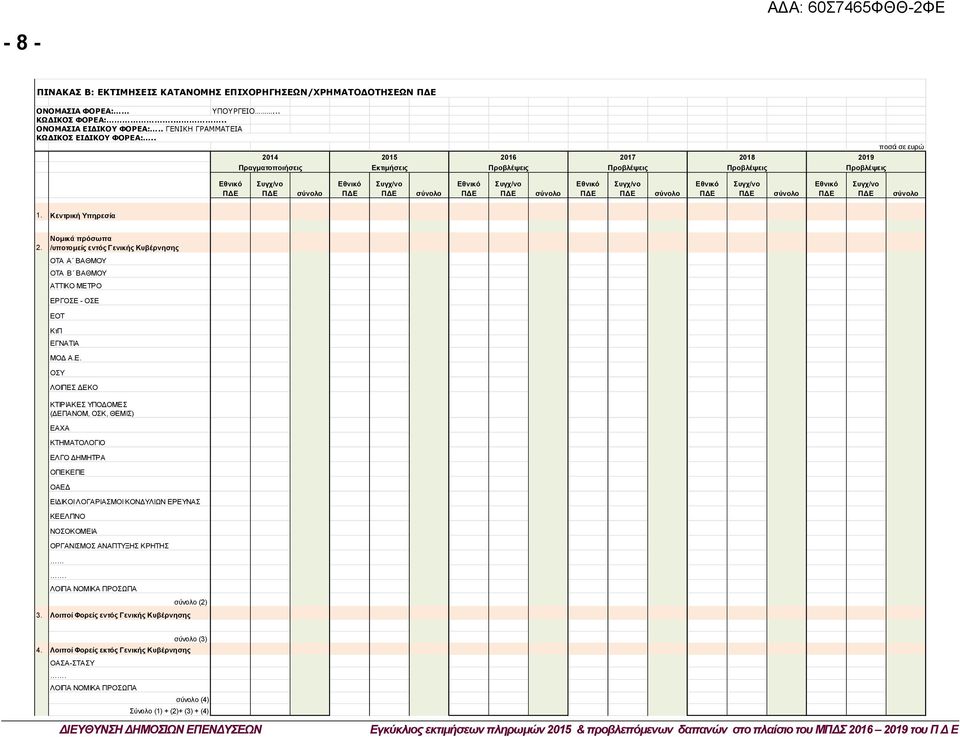This screenshot has width=960, height=737.
Task: Select the 'ΝΟΣΟΚΟΜΕΙΑ' row label
Action: click(x=73, y=531)
